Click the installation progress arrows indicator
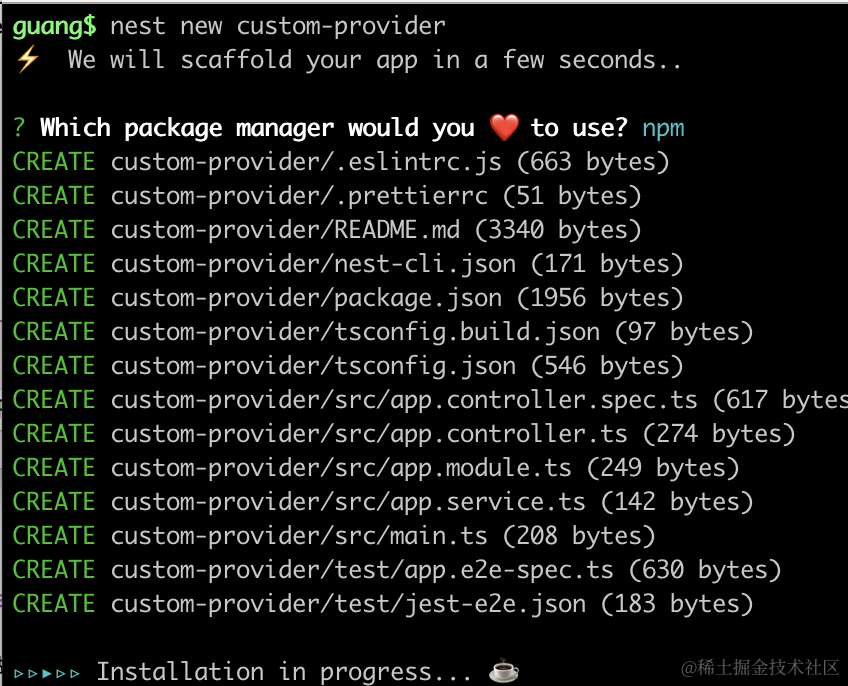The width and height of the screenshot is (848, 686). tap(47, 672)
